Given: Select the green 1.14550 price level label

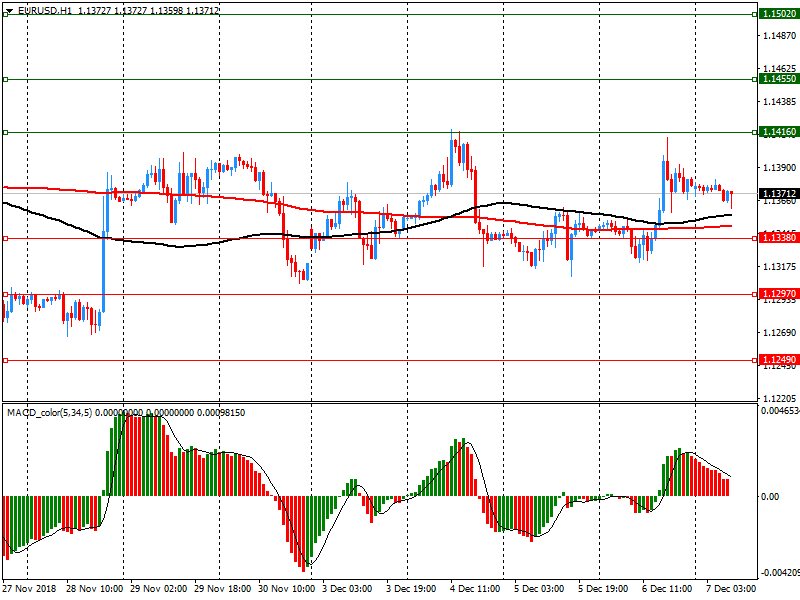Looking at the screenshot, I should click(x=778, y=79).
